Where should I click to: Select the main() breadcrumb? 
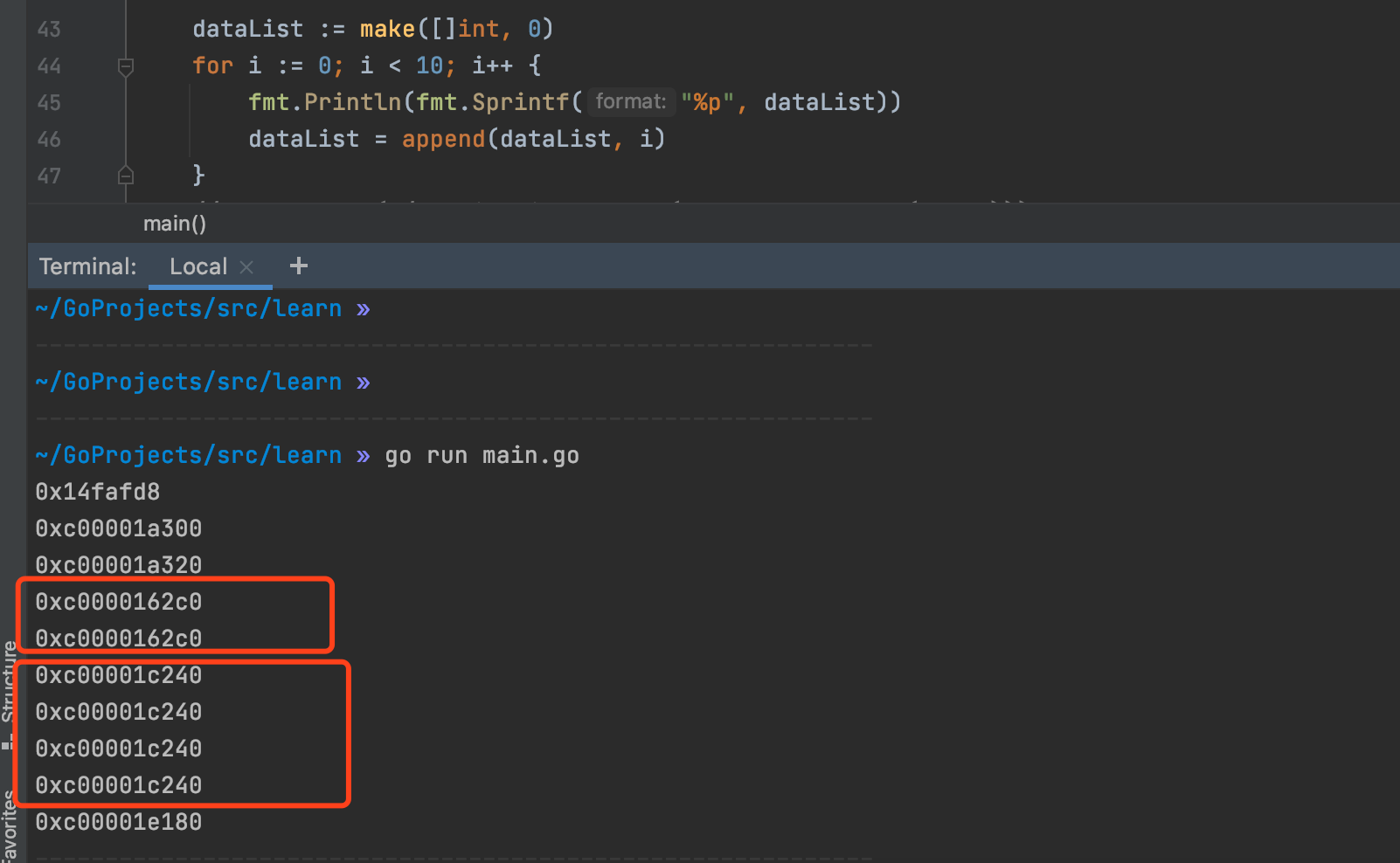coord(175,224)
